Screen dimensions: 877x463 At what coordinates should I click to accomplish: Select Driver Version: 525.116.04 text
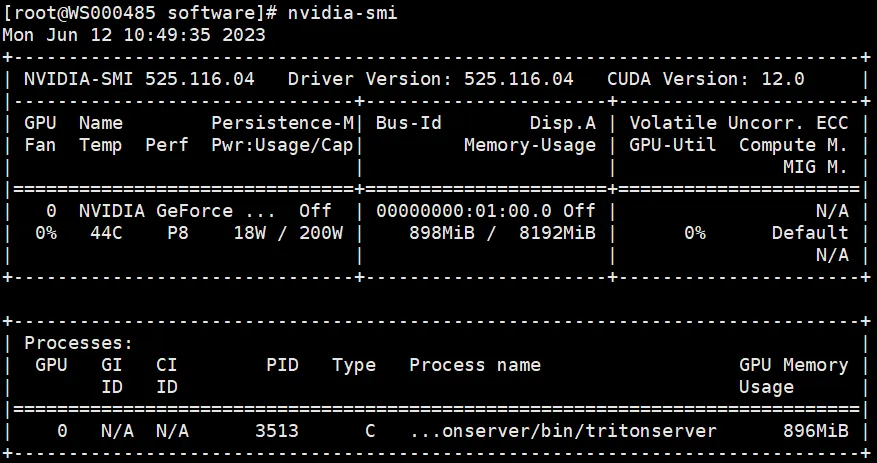coord(431,79)
